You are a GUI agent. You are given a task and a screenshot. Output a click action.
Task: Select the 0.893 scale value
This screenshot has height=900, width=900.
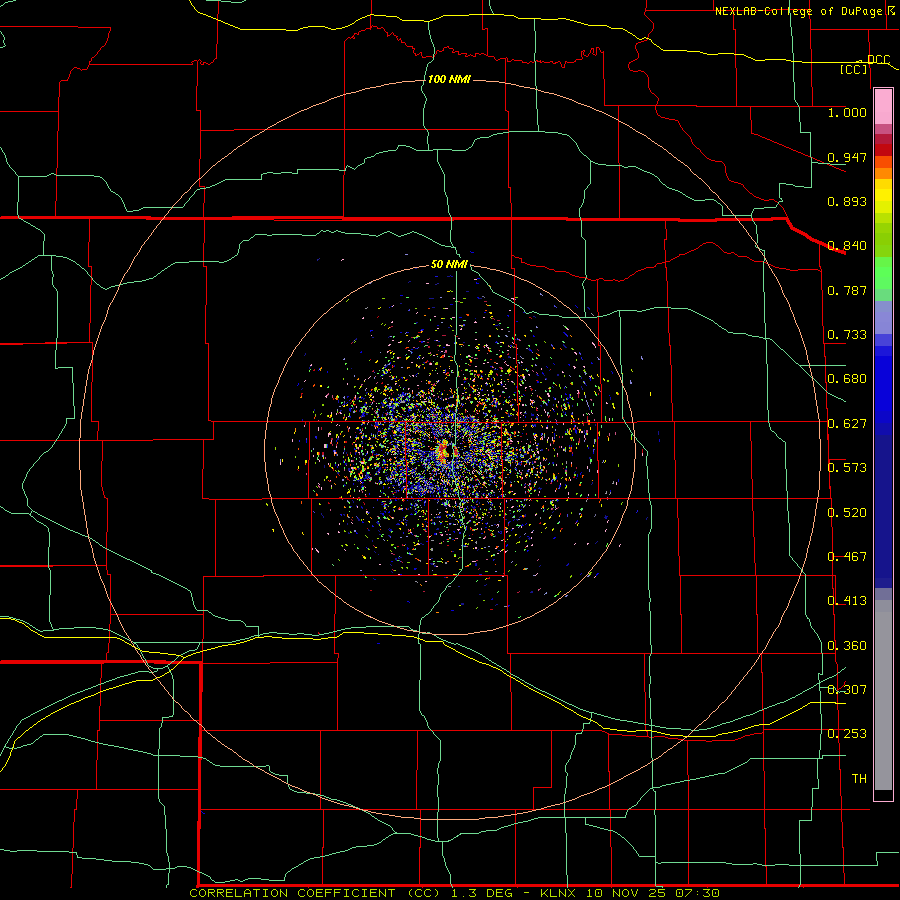pos(847,201)
